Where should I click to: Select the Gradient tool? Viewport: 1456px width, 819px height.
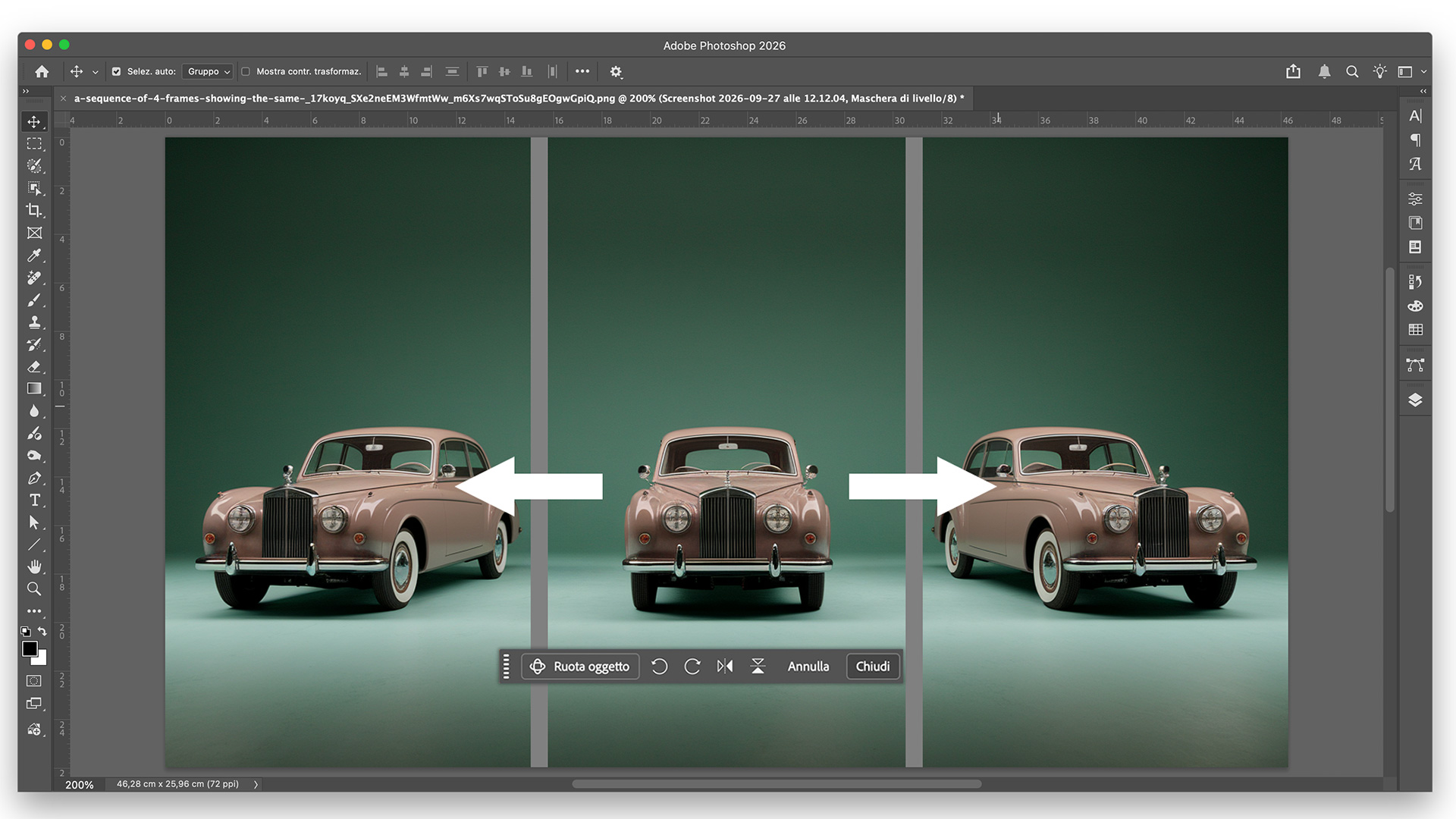pos(34,388)
